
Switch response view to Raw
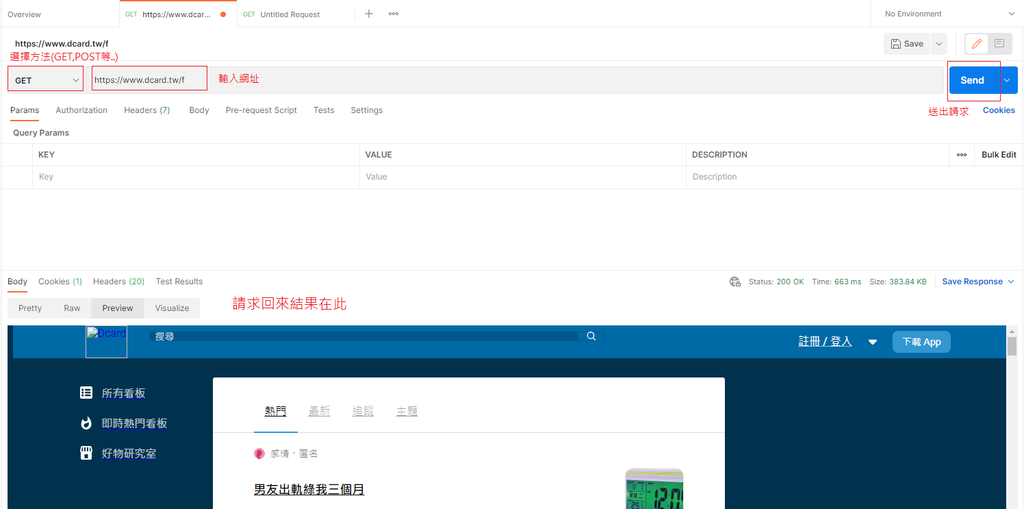72,308
